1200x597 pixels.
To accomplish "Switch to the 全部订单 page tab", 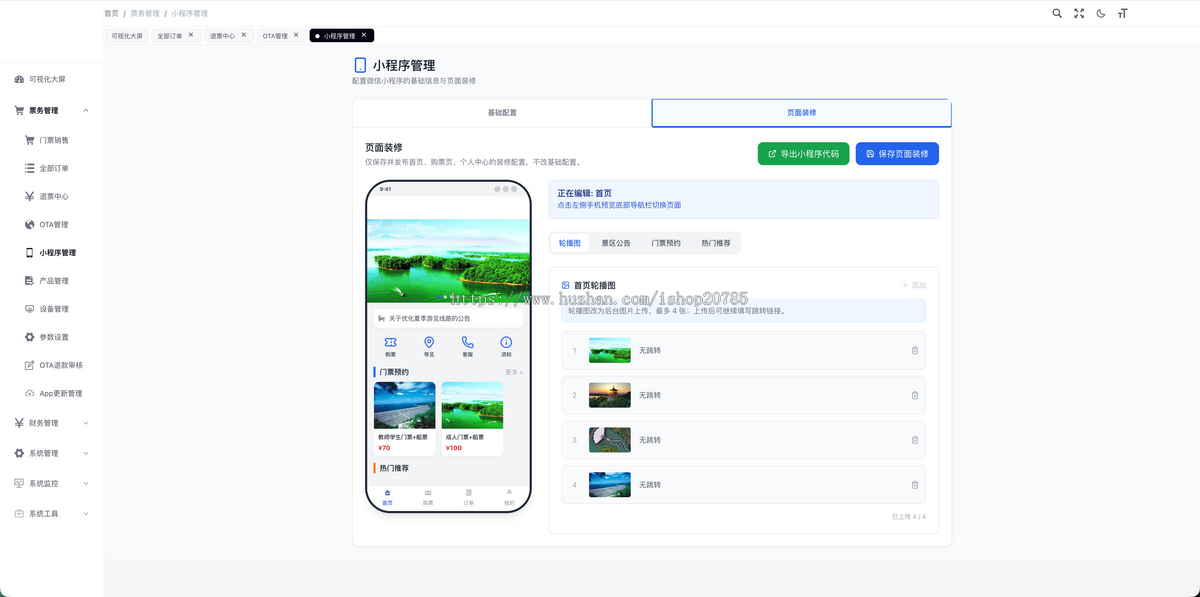I will (170, 35).
